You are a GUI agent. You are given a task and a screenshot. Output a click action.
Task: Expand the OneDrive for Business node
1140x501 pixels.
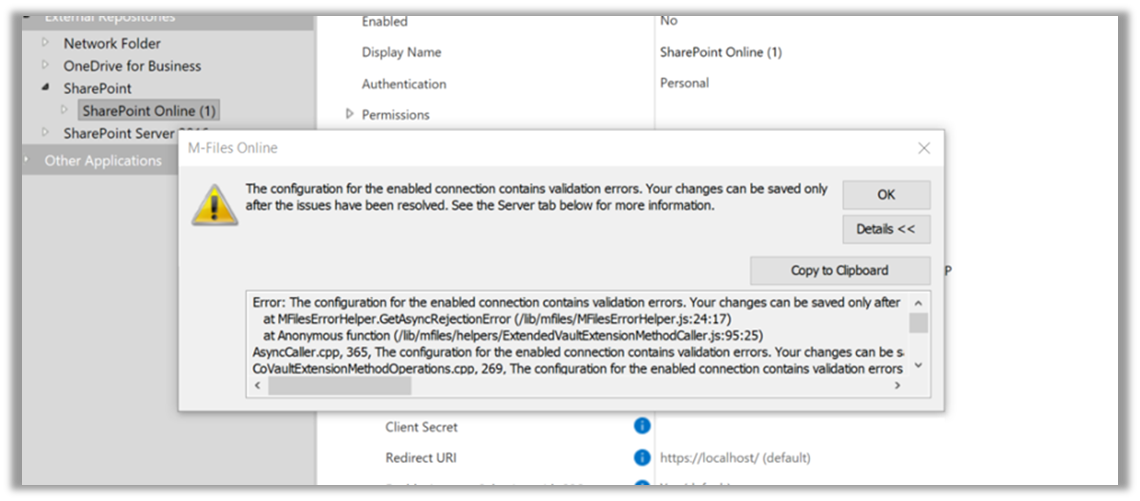tap(46, 65)
